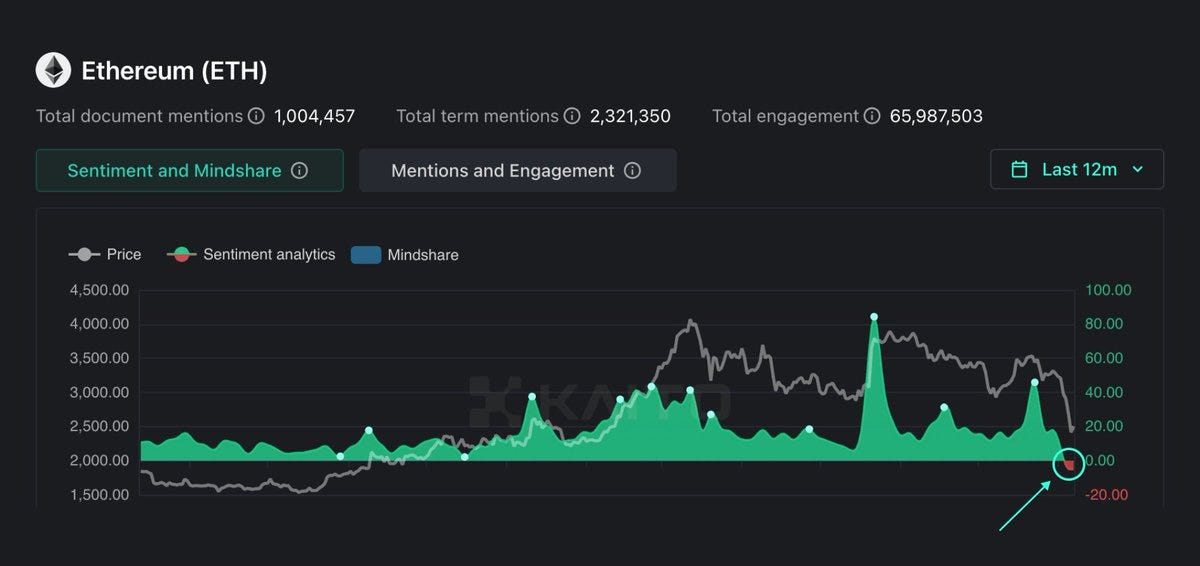Screen dimensions: 1200x566
Task: Click info icon in Sentiment and Mindshare tab
Action: [x=299, y=170]
